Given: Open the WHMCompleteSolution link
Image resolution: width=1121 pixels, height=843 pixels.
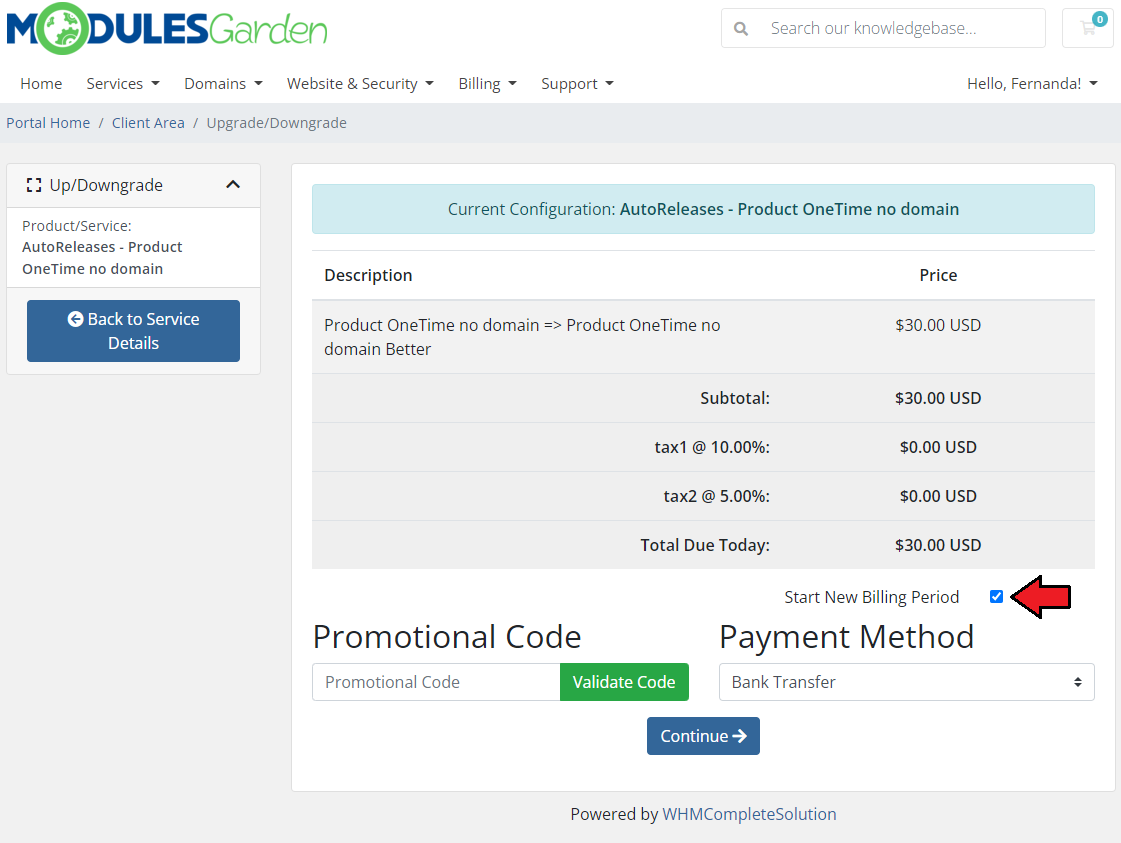Looking at the screenshot, I should [749, 814].
